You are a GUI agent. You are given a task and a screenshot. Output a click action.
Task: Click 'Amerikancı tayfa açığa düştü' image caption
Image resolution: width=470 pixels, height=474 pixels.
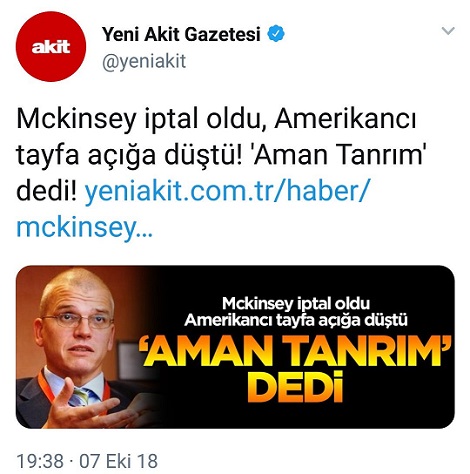pos(296,320)
